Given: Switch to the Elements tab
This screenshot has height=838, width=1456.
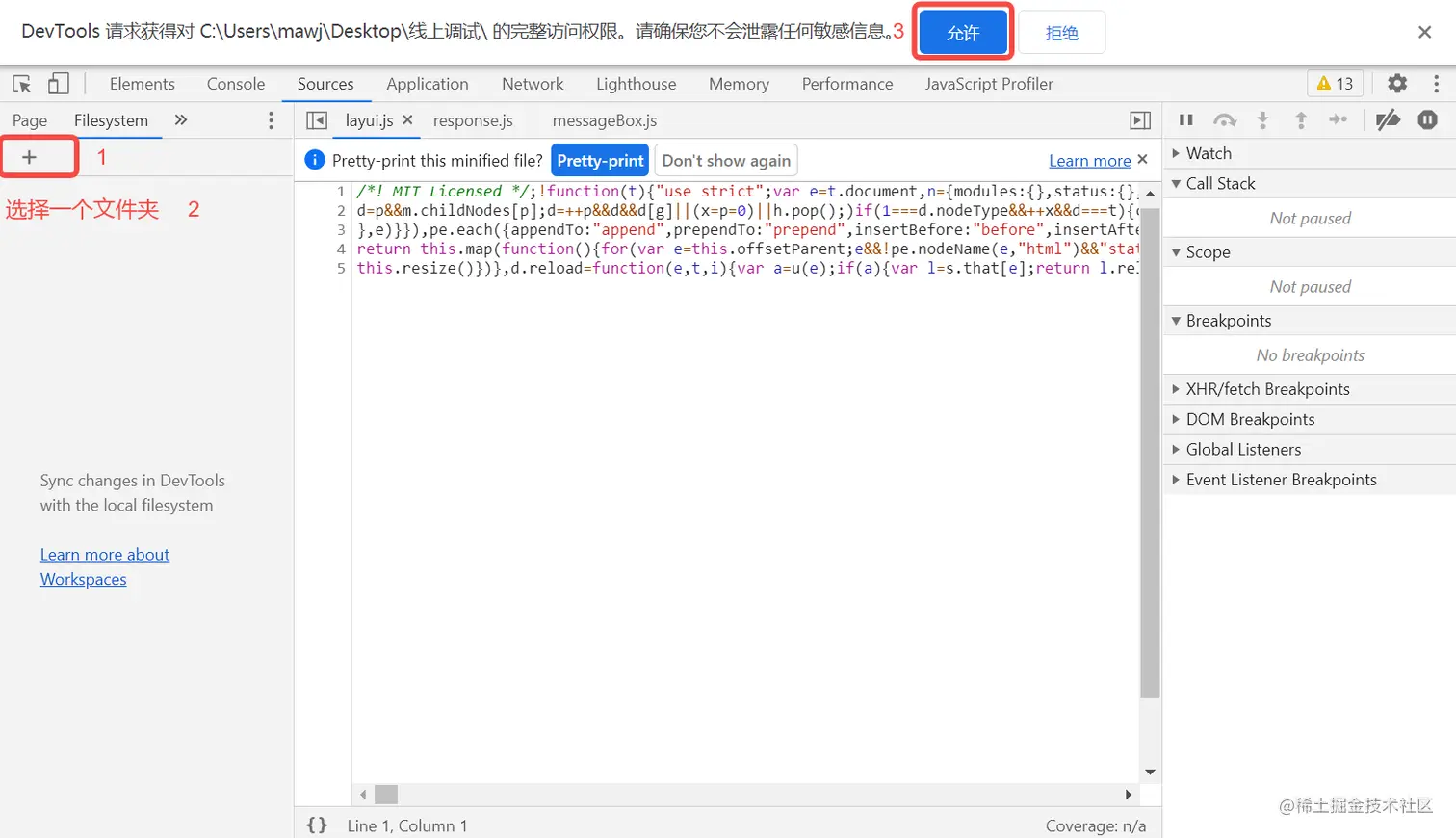Looking at the screenshot, I should (143, 84).
